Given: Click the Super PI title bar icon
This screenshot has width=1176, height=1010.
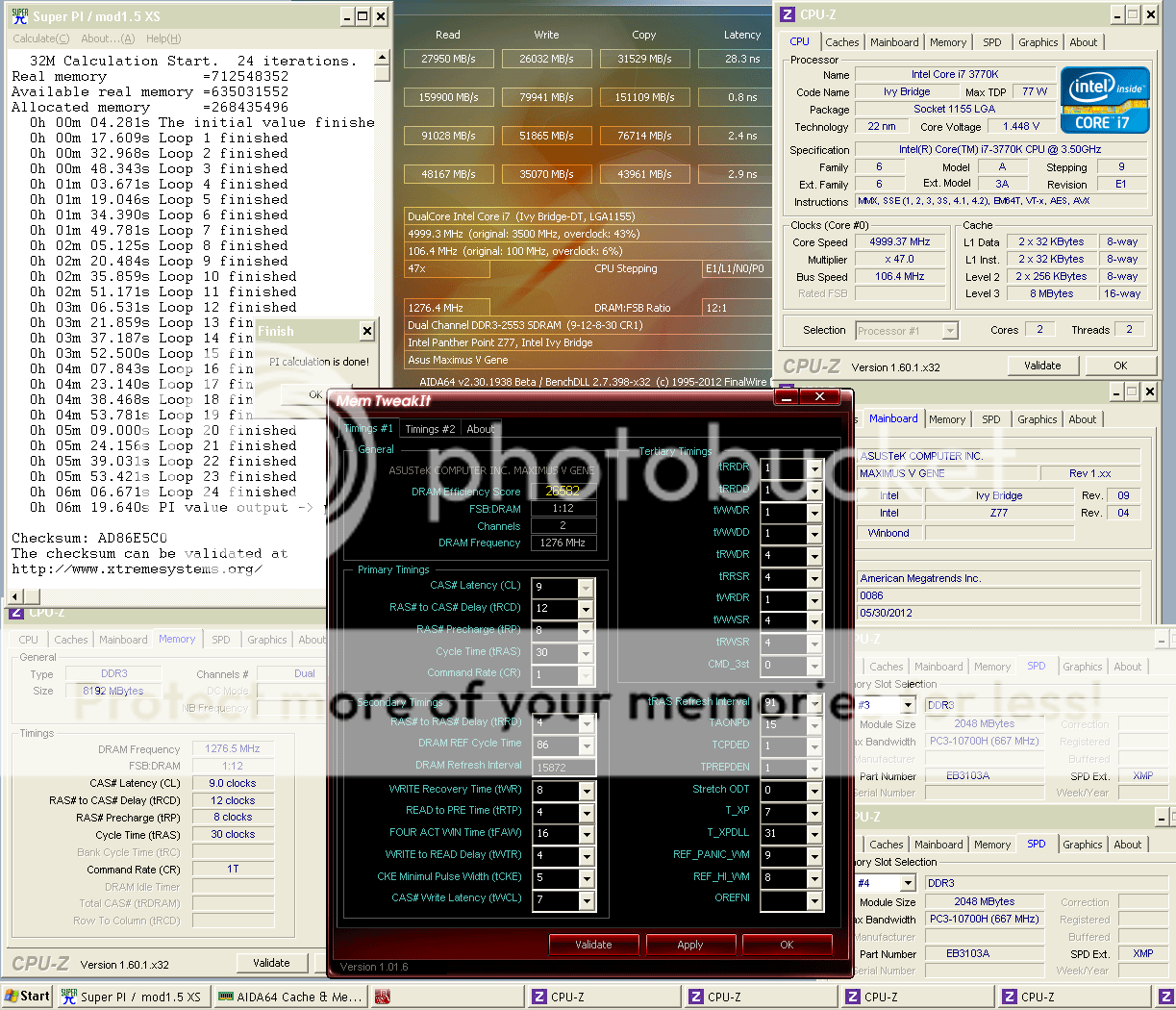Looking at the screenshot, I should point(19,16).
